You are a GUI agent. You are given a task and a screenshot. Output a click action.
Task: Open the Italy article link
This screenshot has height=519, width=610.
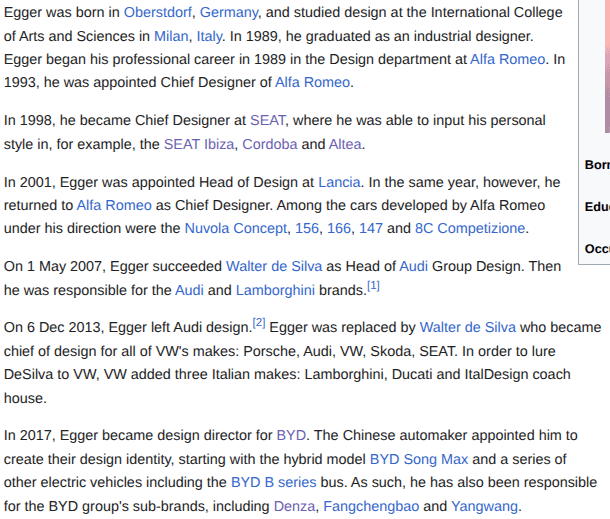[209, 35]
